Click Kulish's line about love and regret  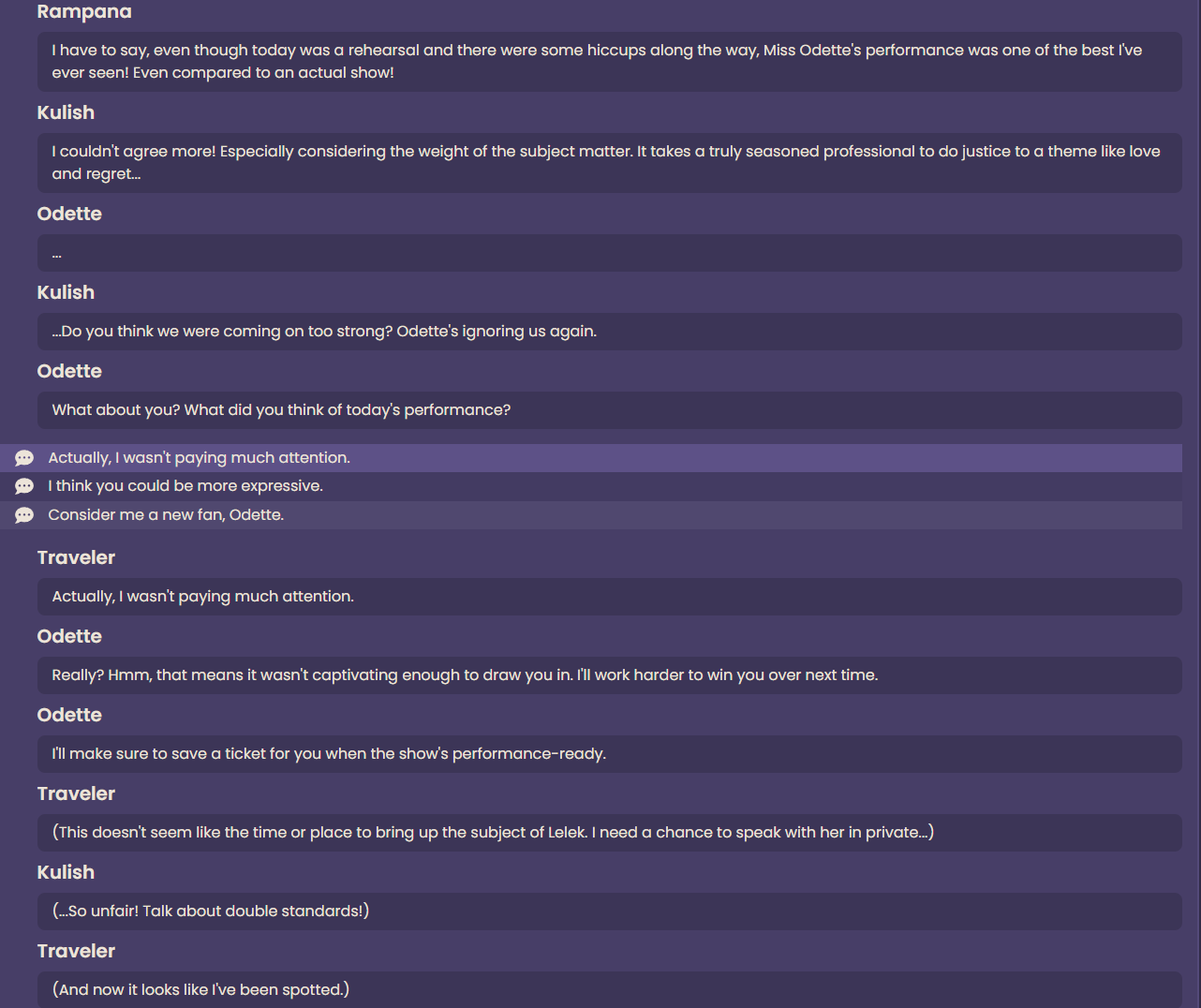coord(610,163)
